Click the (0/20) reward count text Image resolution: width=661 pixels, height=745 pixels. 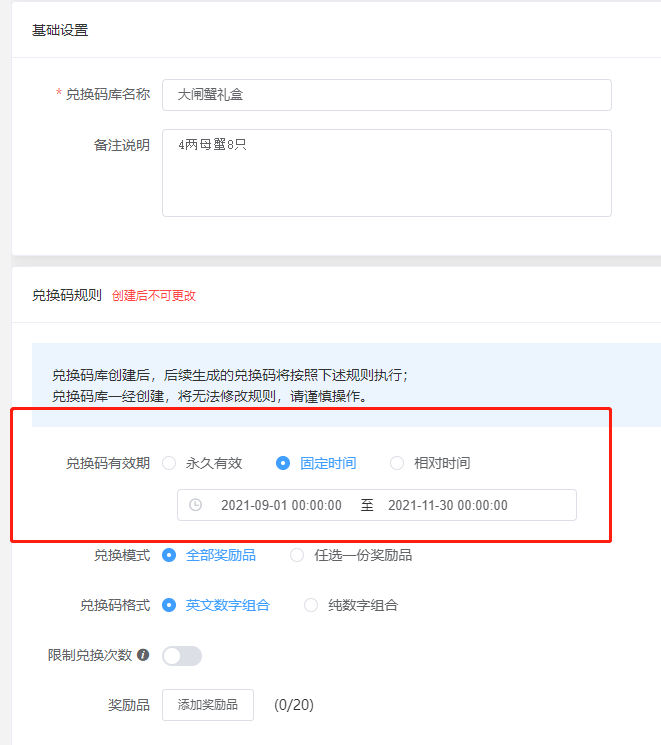294,705
